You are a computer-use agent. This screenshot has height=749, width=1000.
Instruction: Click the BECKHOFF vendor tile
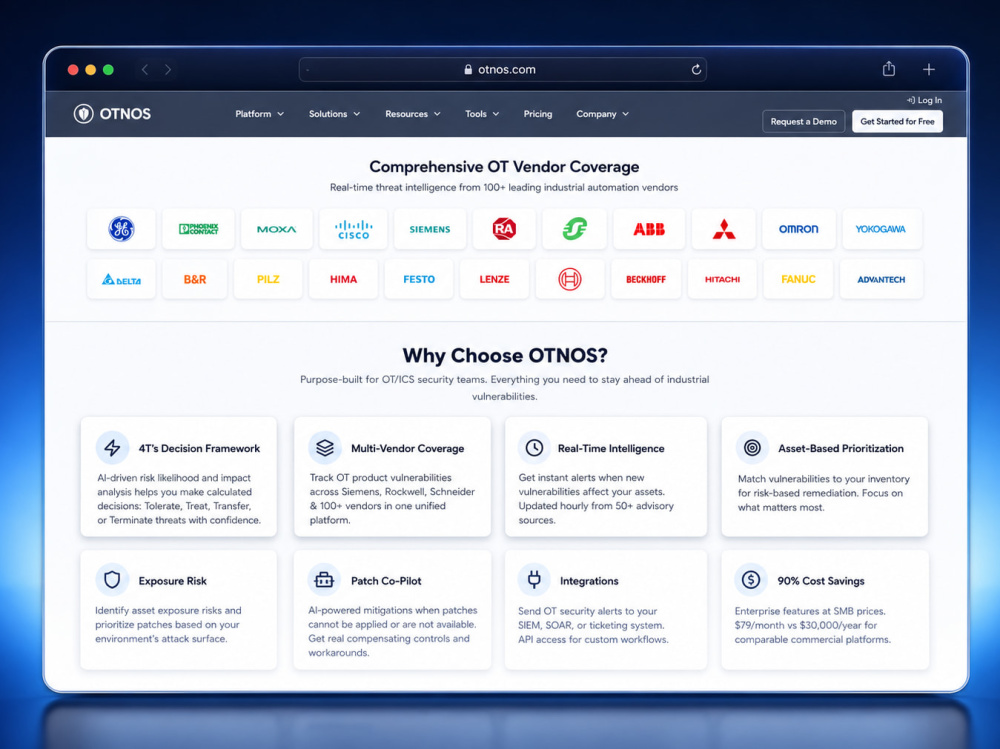(645, 279)
